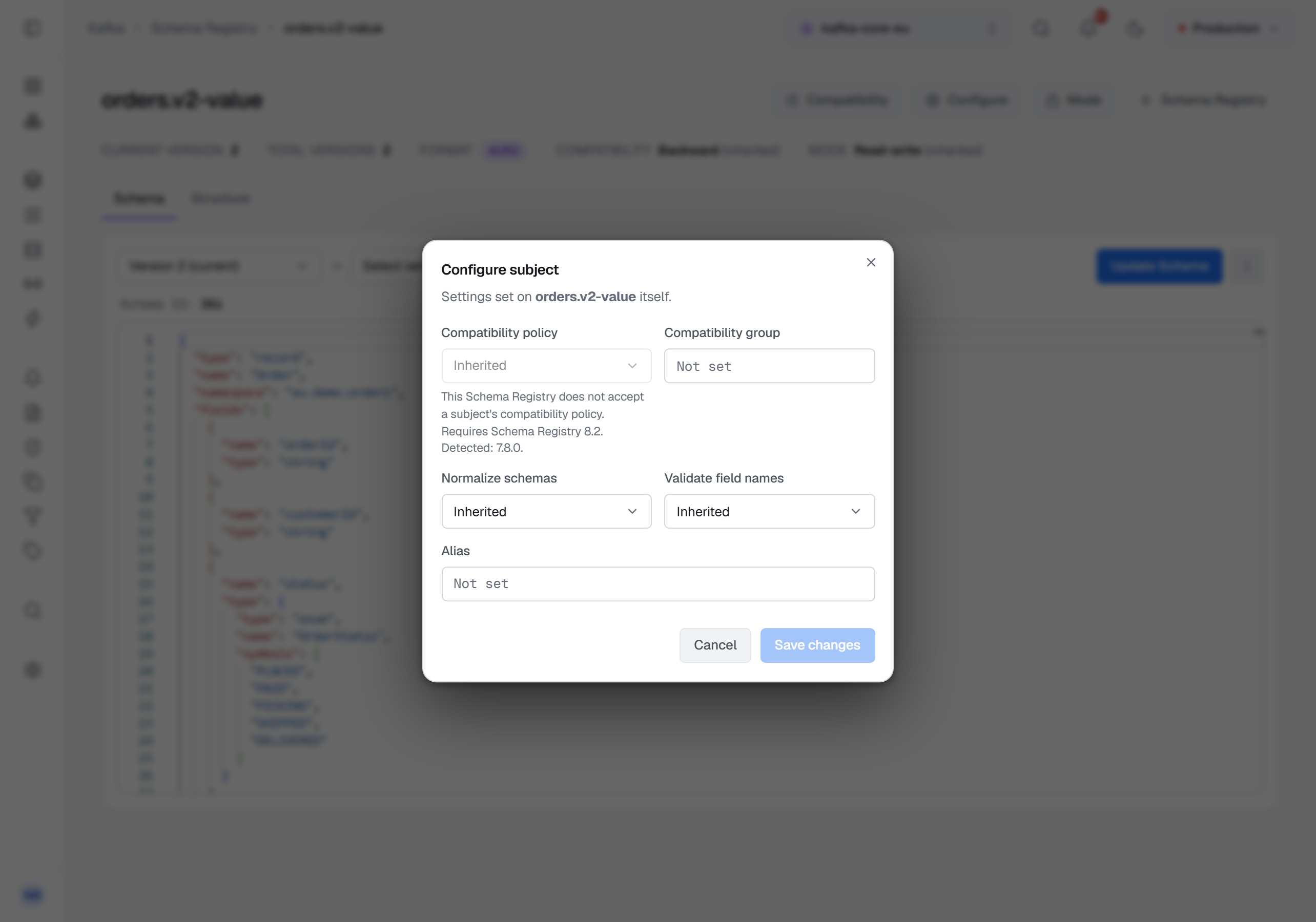Click the notification bell icon in header
This screenshot has width=1316, height=922.
click(x=1088, y=28)
